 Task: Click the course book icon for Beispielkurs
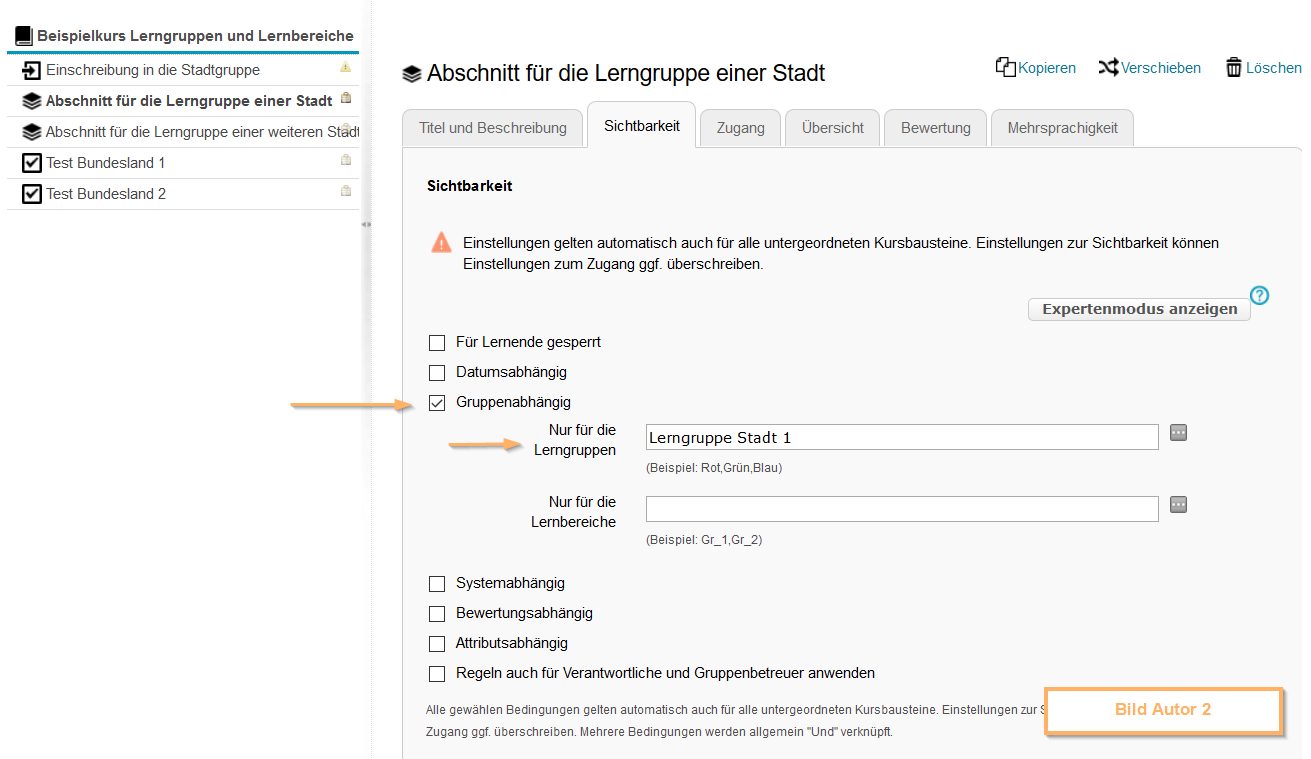pyautogui.click(x=21, y=33)
